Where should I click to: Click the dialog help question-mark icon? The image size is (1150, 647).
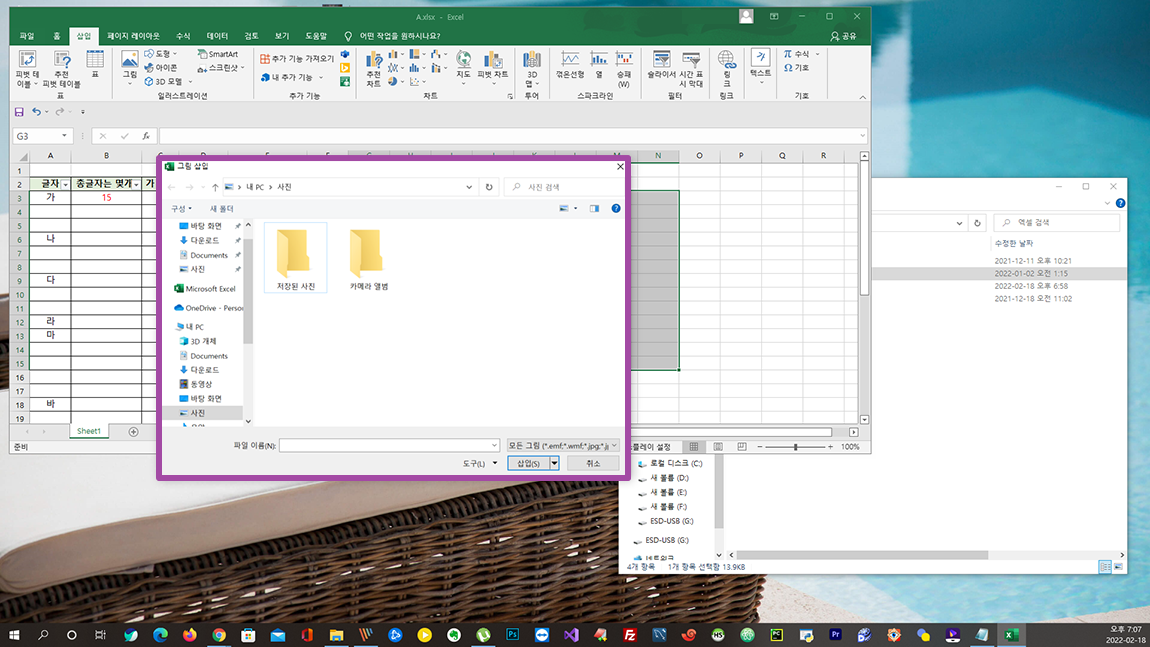616,208
